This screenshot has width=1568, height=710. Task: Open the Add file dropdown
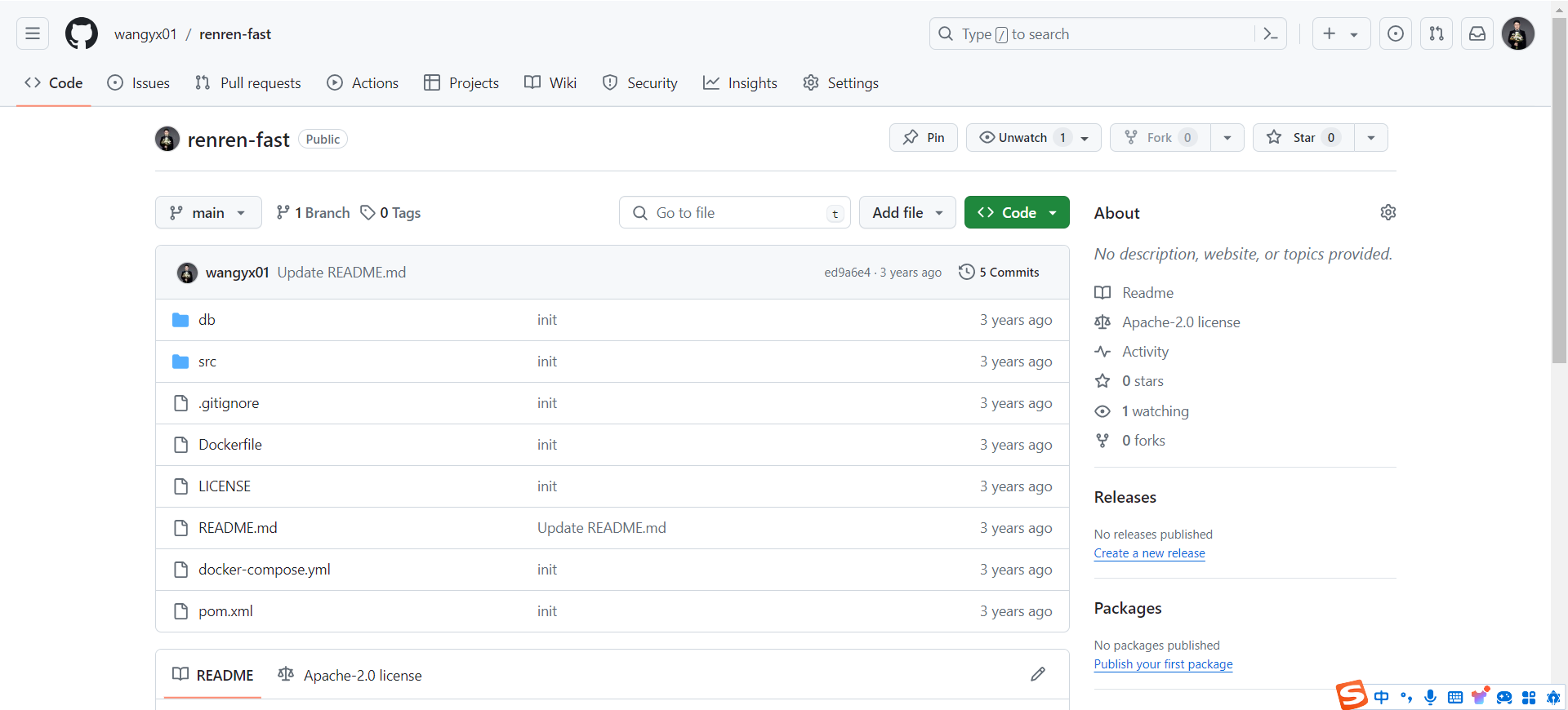pyautogui.click(x=907, y=212)
